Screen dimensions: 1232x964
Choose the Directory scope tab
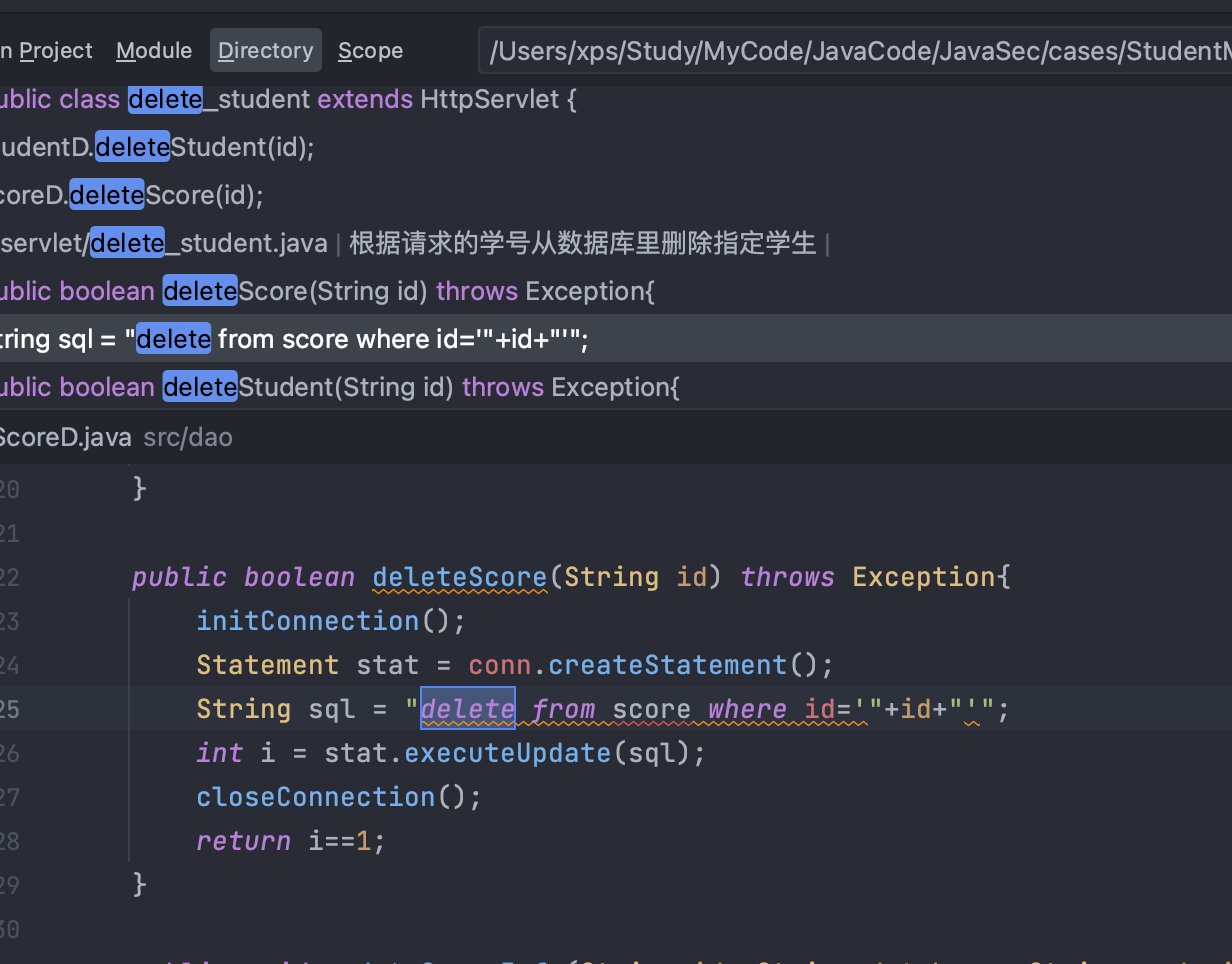point(265,51)
